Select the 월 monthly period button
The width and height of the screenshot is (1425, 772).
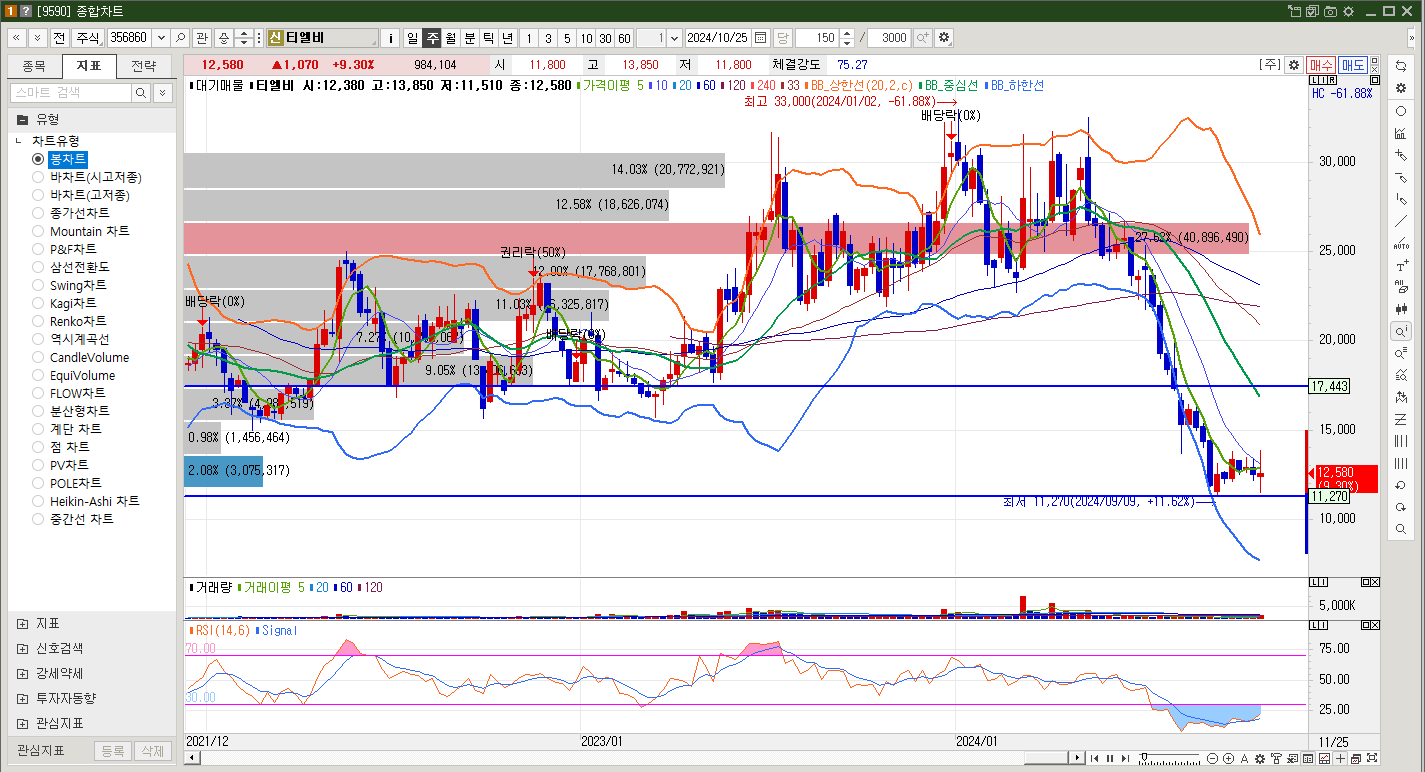[x=450, y=37]
